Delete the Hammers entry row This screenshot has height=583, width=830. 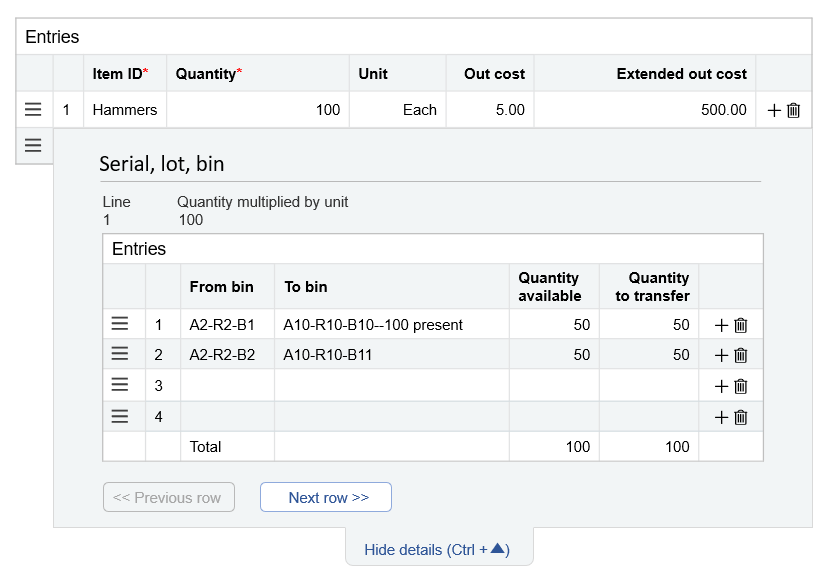(x=794, y=110)
